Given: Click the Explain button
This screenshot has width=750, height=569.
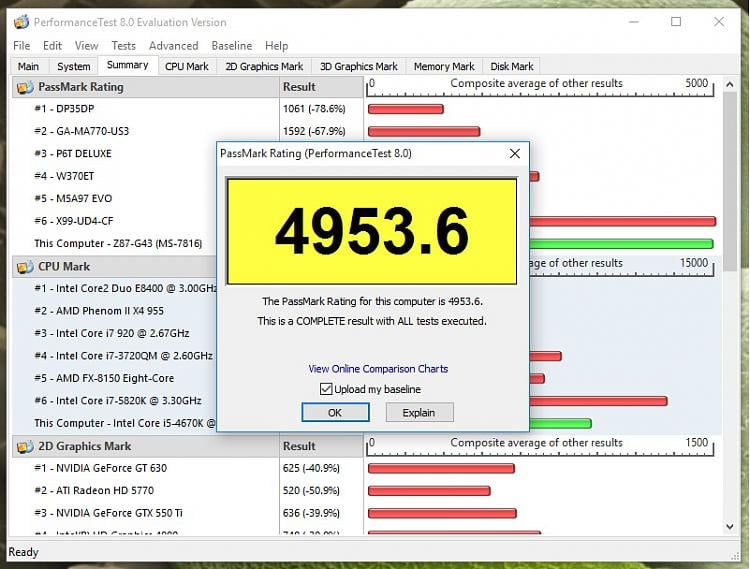Looking at the screenshot, I should coord(419,412).
